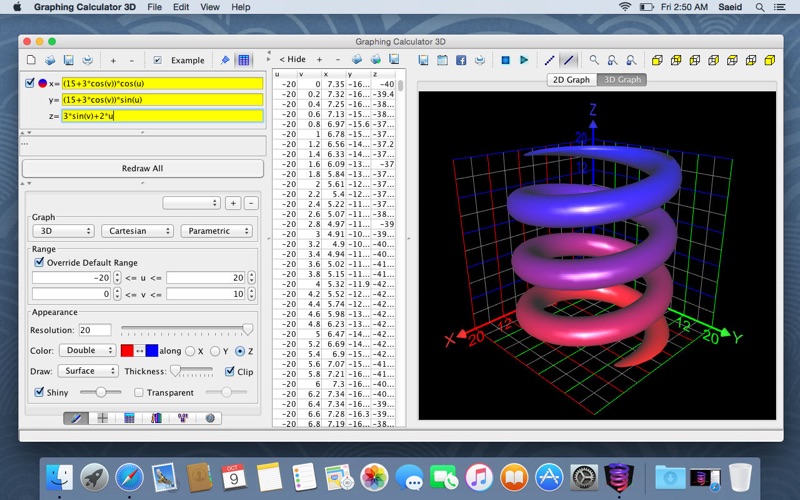Image resolution: width=800 pixels, height=500 pixels.
Task: Click the plus icon in equation toolbar
Action: click(x=113, y=60)
